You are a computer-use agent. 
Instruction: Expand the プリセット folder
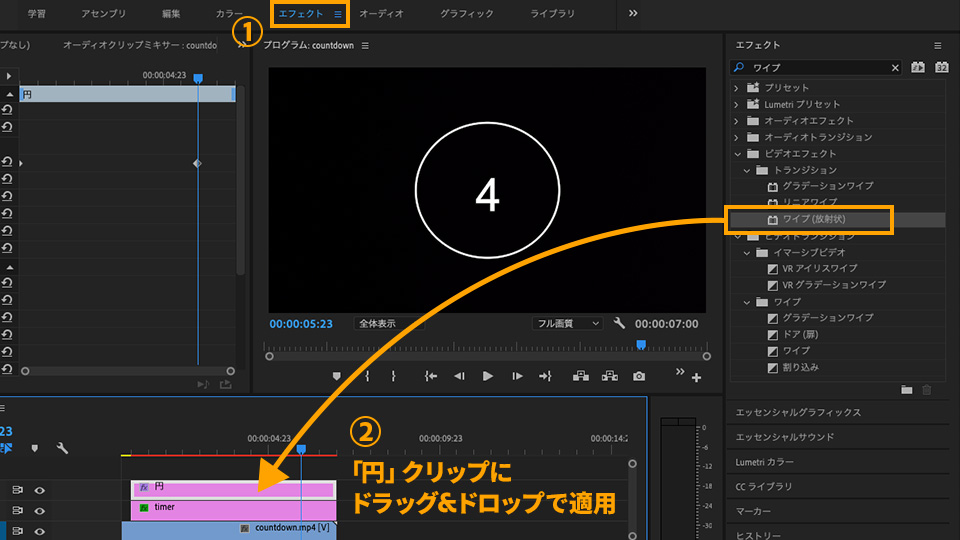click(x=737, y=88)
